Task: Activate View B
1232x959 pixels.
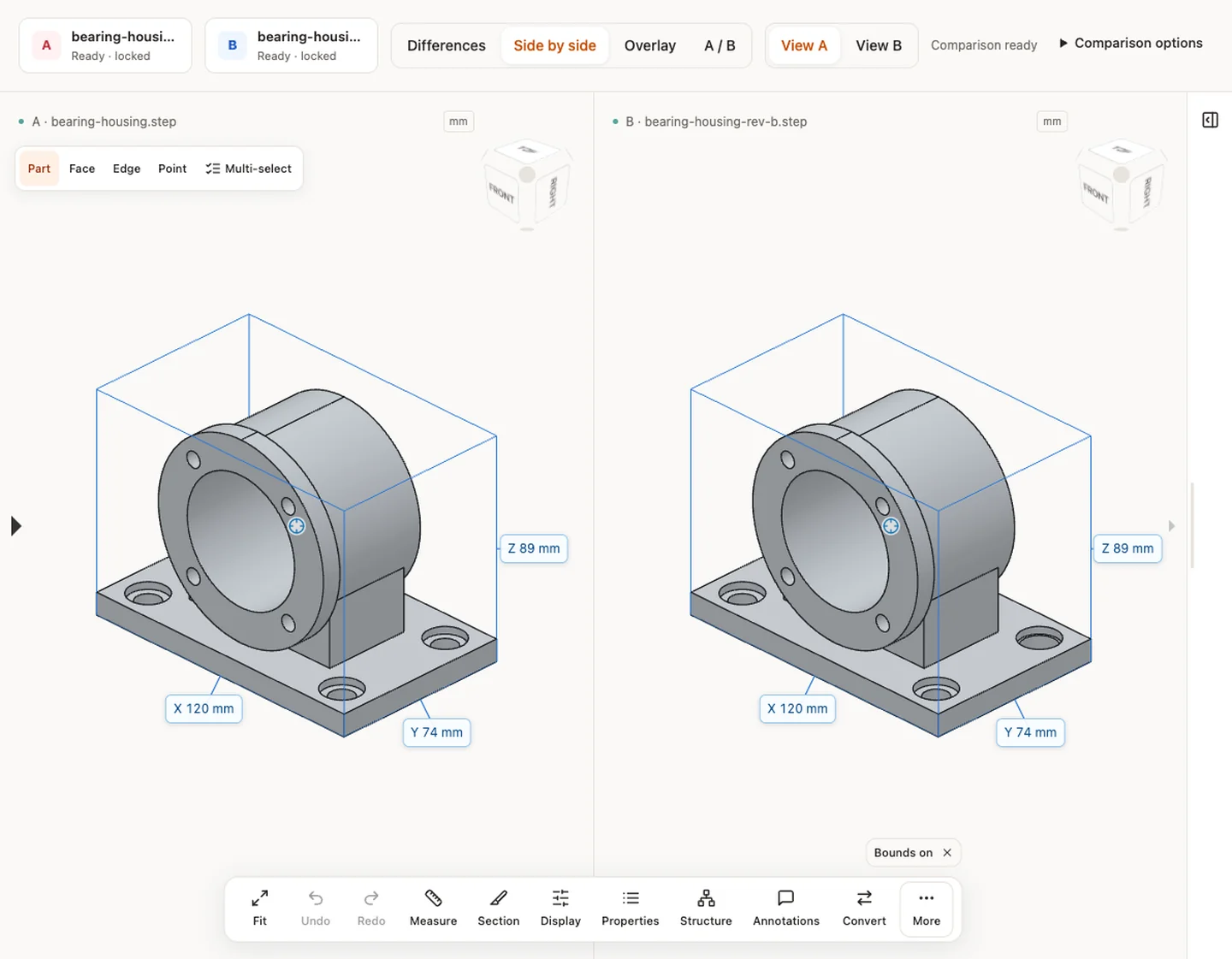Action: tap(879, 45)
